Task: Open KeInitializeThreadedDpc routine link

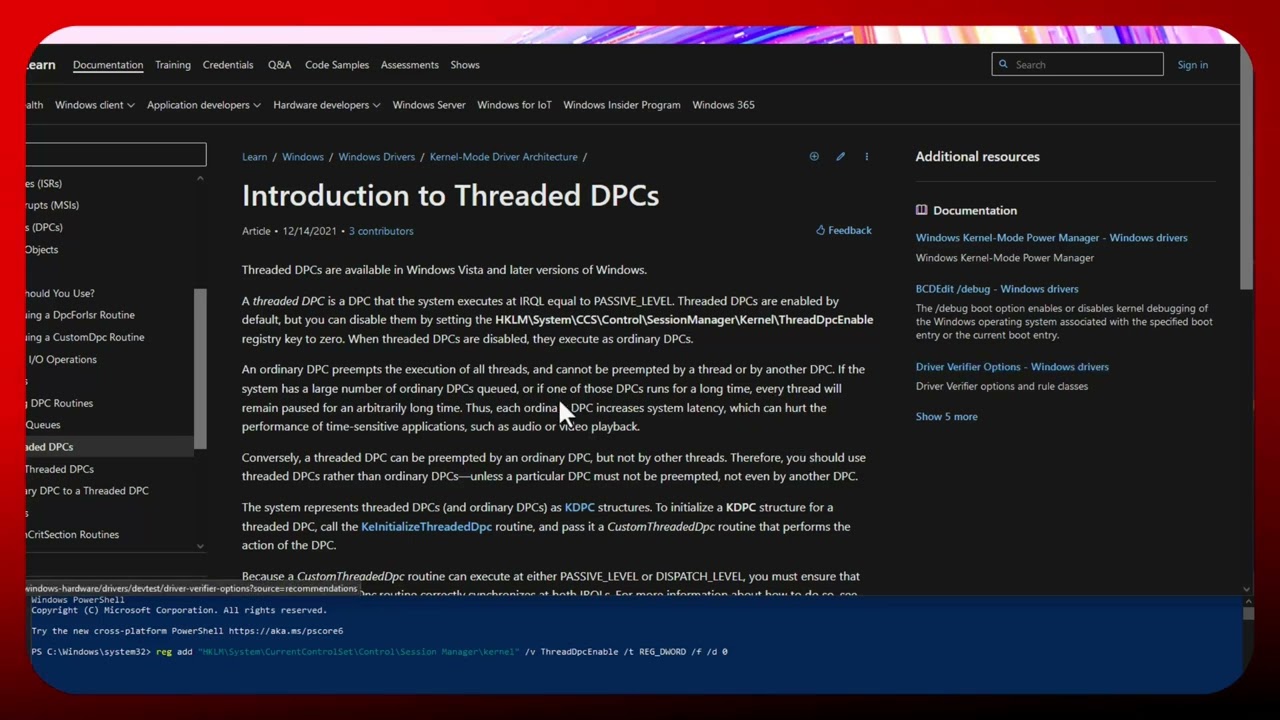Action: click(427, 526)
